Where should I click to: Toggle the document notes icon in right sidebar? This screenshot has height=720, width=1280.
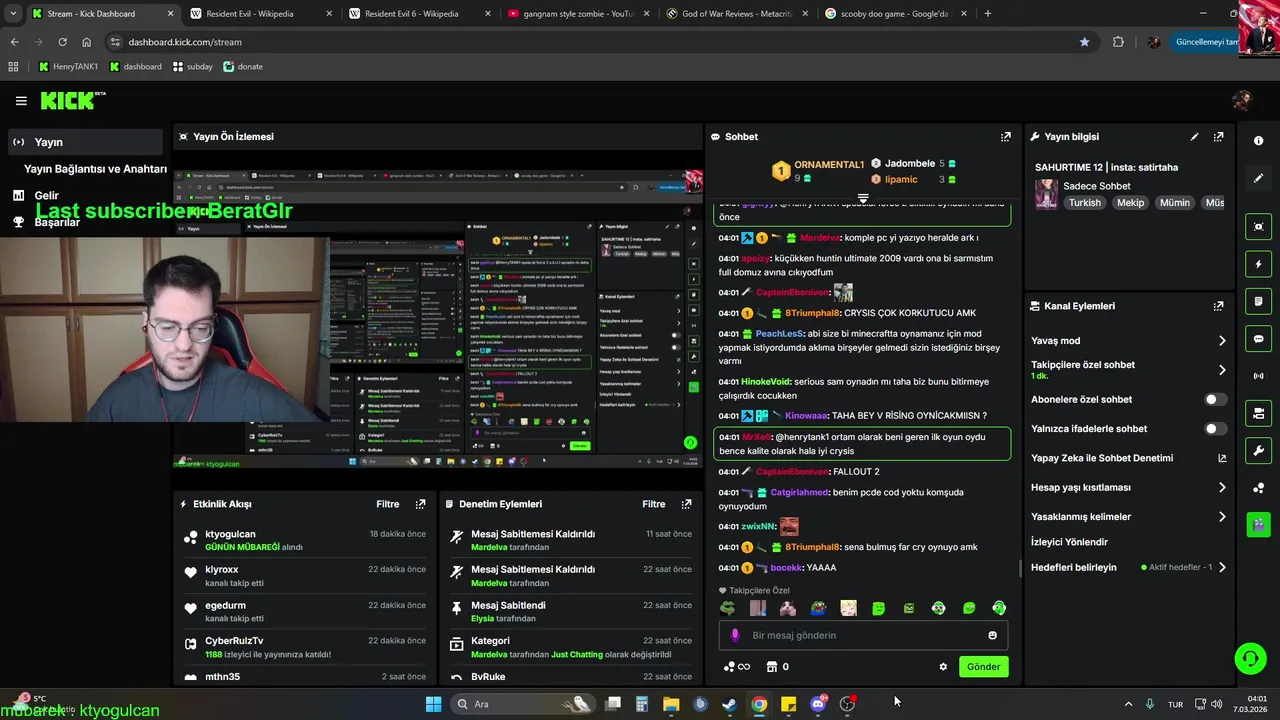[1258, 301]
